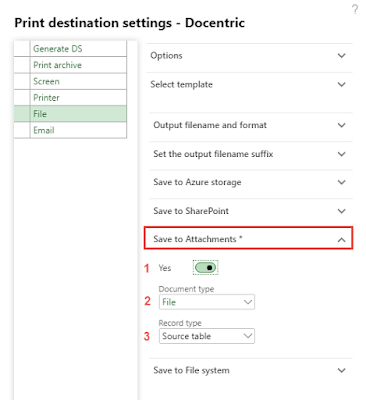Screen dimensions: 366x400
Task: Open the help question mark icon
Action: [355, 9]
